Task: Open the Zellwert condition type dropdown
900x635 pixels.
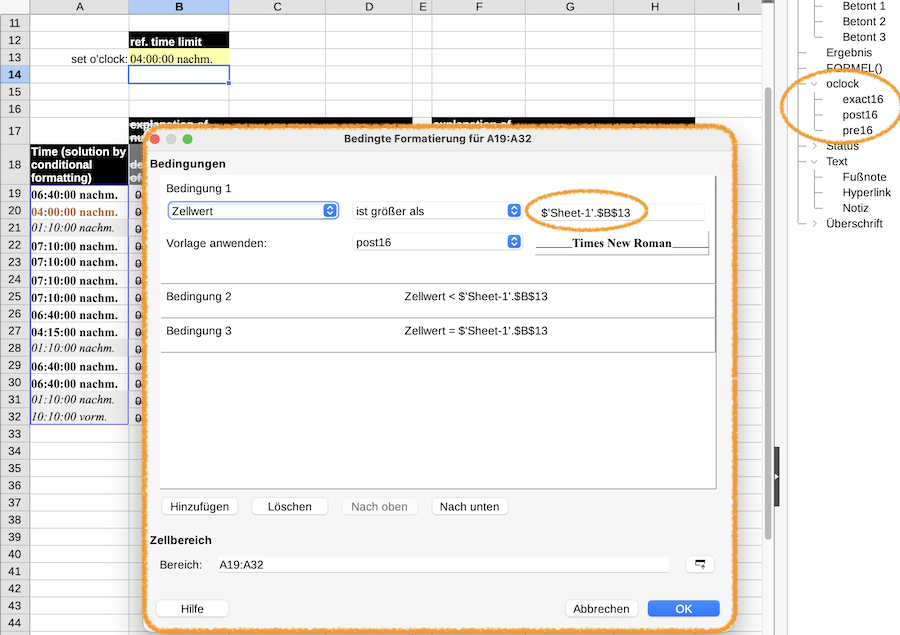Action: point(253,211)
